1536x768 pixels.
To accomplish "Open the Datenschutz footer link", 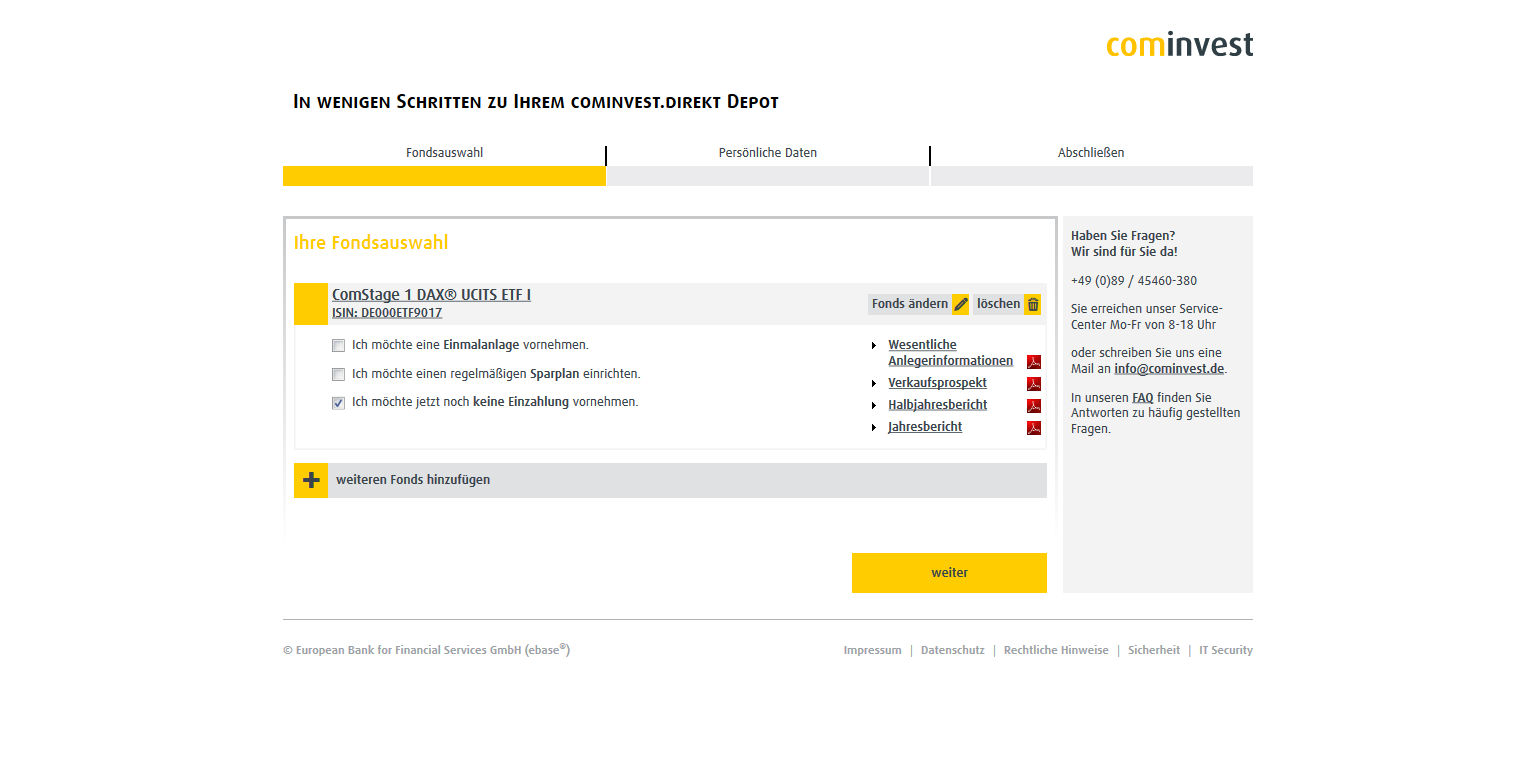I will click(x=952, y=651).
